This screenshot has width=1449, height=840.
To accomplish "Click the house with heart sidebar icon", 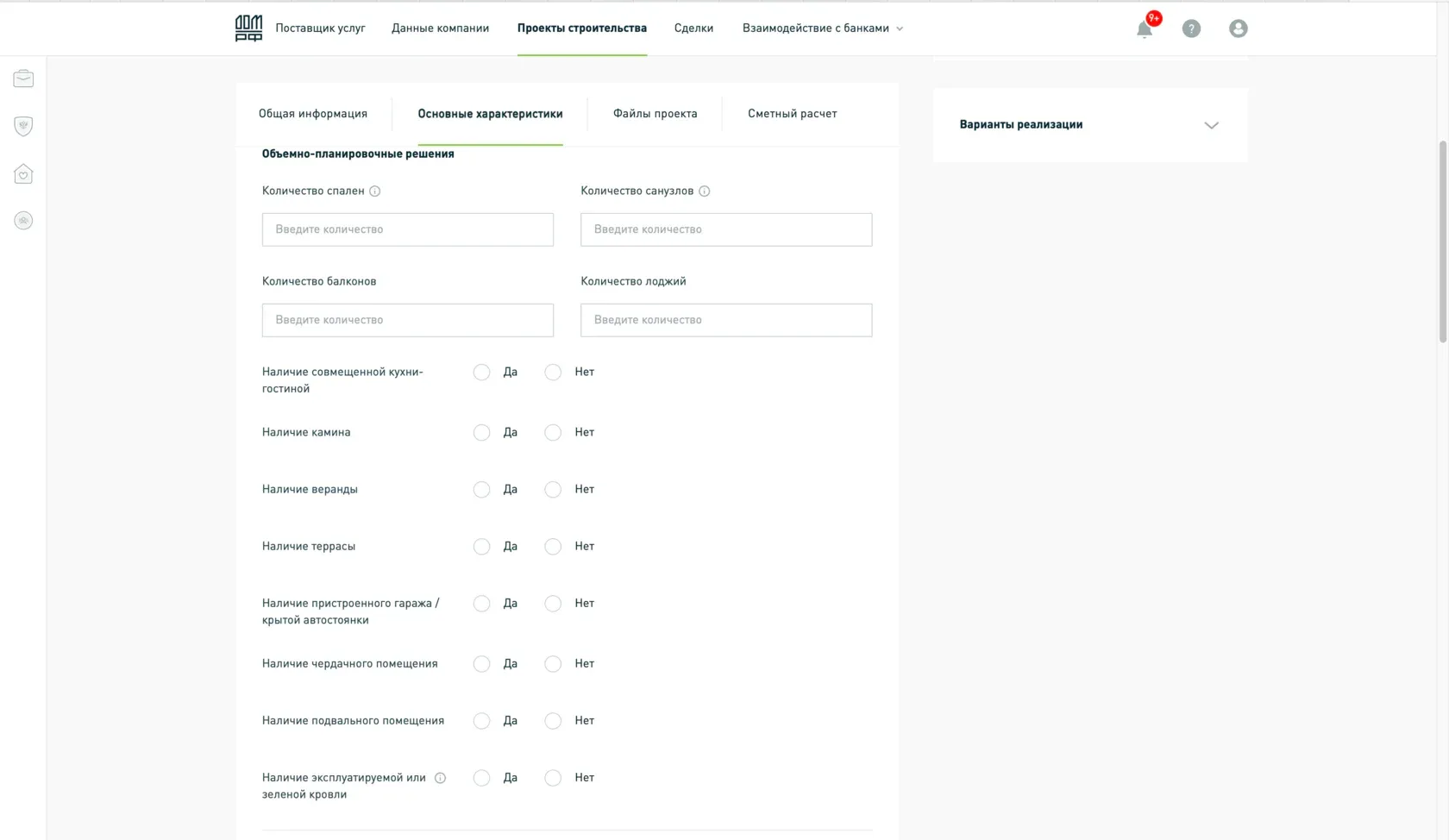I will click(23, 174).
